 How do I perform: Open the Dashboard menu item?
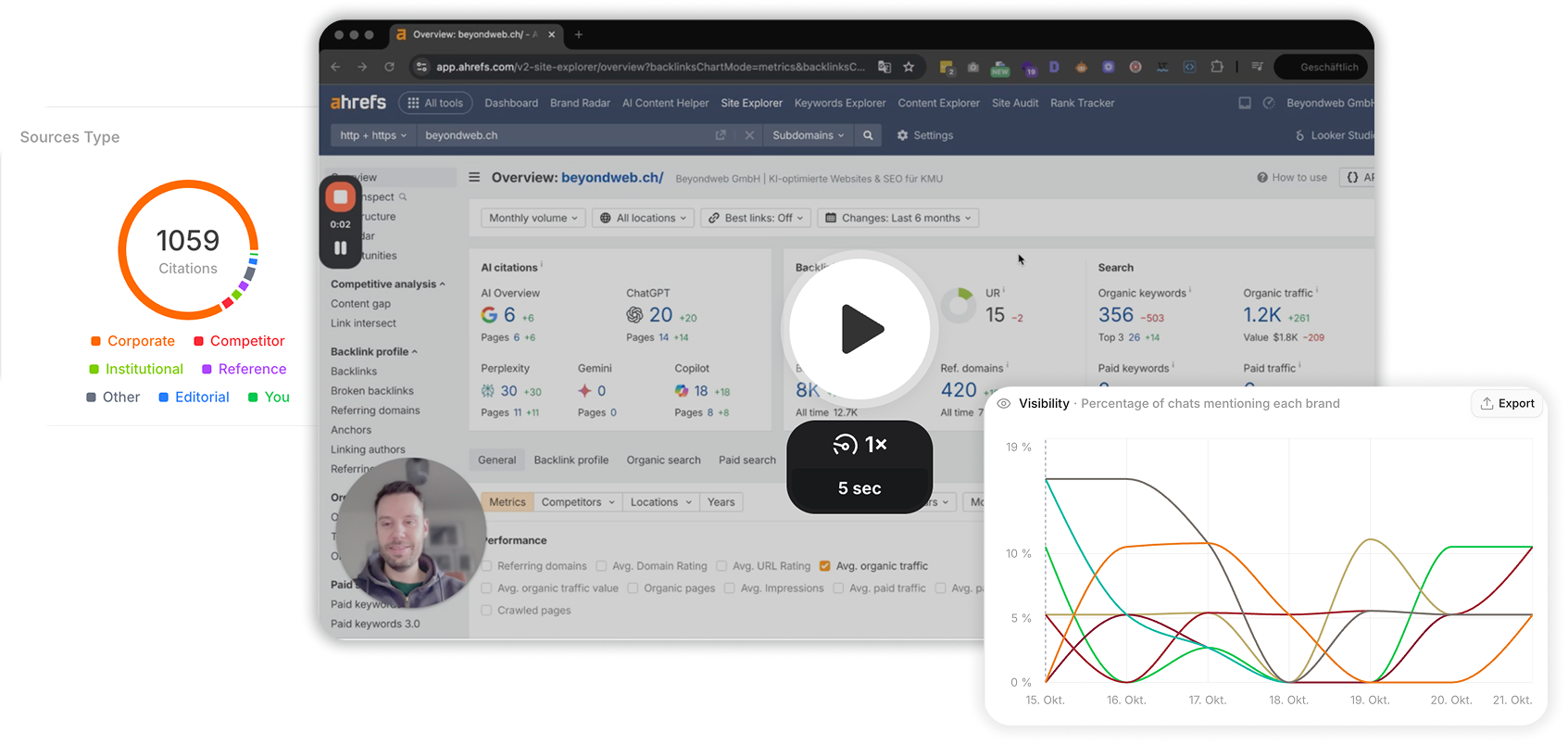point(511,103)
